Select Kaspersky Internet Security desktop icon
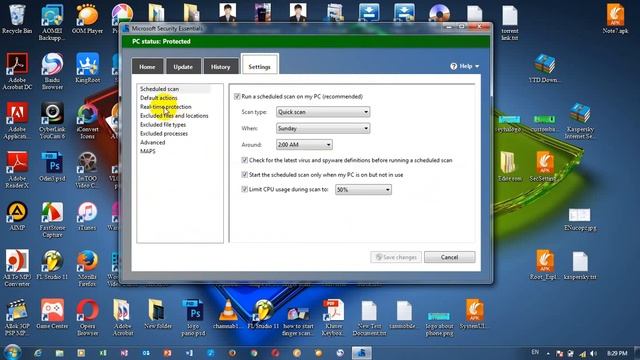The width and height of the screenshot is (640, 360). click(x=580, y=121)
